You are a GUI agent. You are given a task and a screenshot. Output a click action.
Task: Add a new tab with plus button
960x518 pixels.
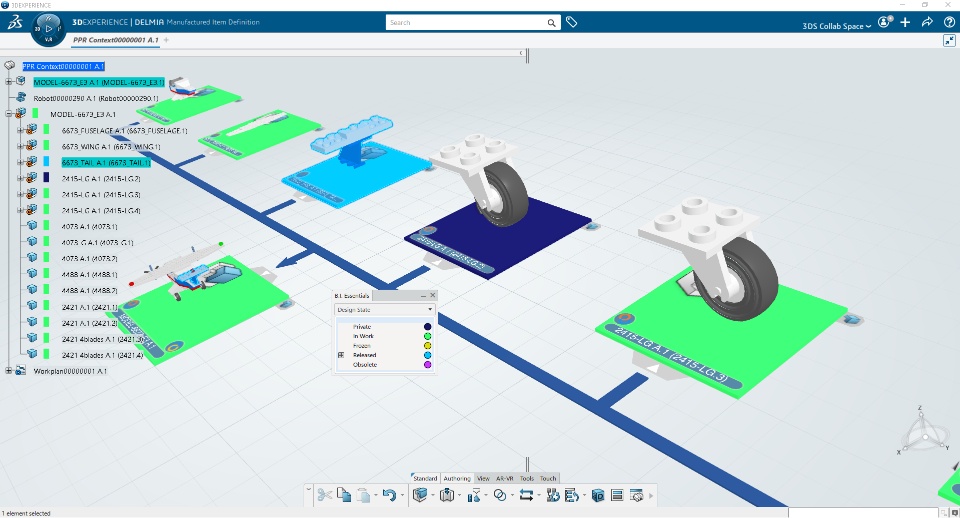pyautogui.click(x=166, y=40)
